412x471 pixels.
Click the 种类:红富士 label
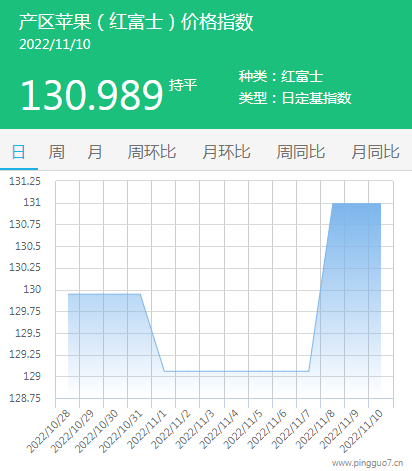pyautogui.click(x=281, y=76)
